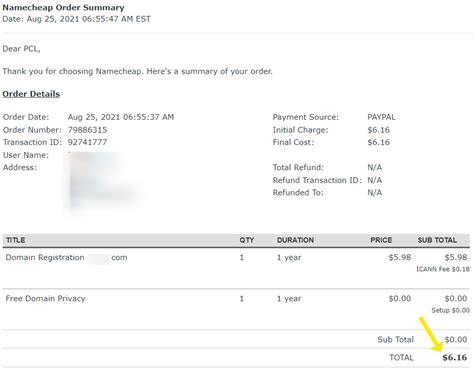The image size is (474, 368).
Task: Click the yellow arrow annotation
Action: (430, 334)
